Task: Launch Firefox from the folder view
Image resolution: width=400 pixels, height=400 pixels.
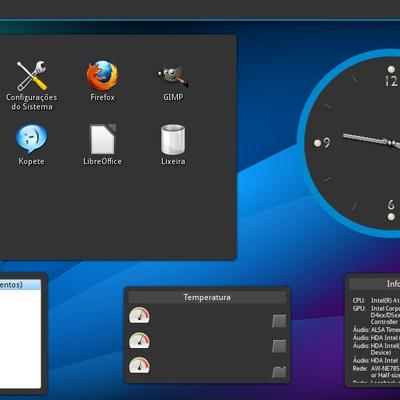Action: [102, 76]
